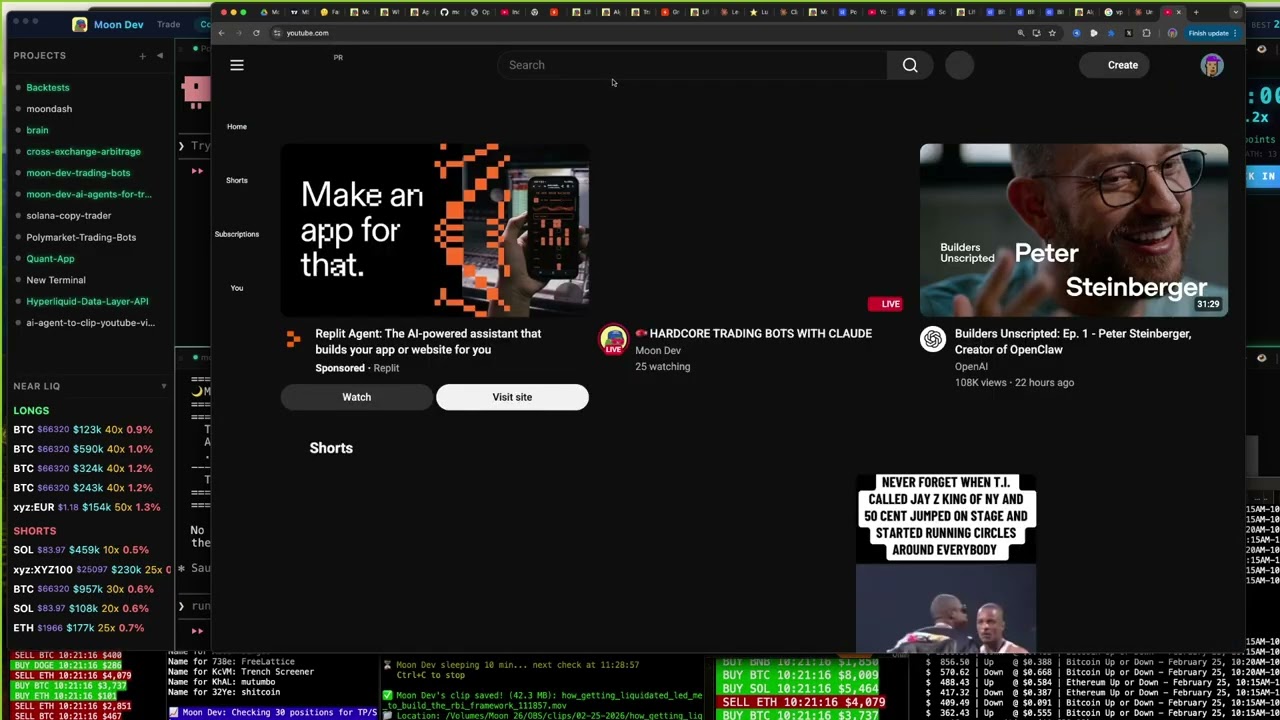Image resolution: width=1280 pixels, height=720 pixels.
Task: Open the T.I. Jay Z Shorts thumbnail
Action: coord(946,563)
